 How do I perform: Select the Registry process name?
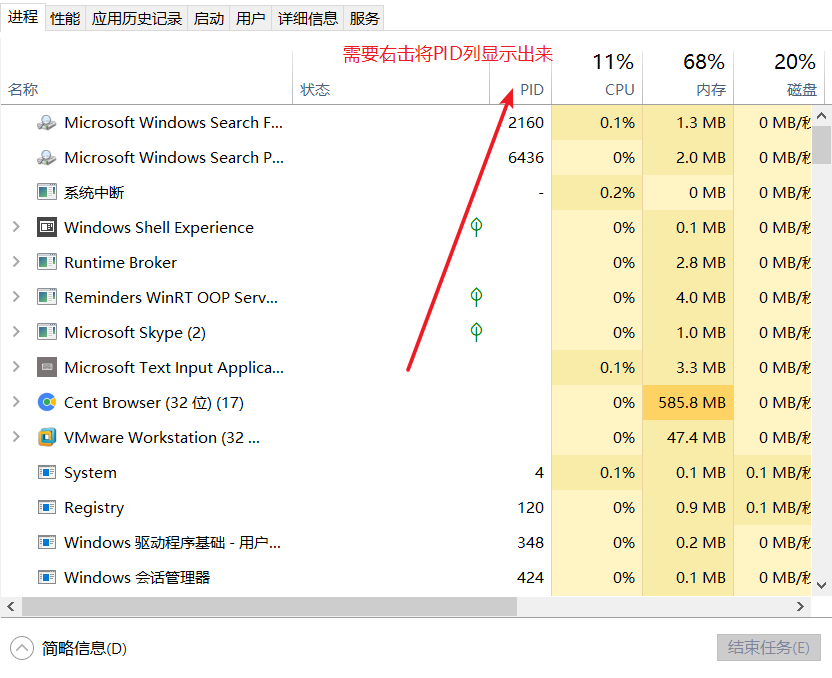tap(94, 508)
